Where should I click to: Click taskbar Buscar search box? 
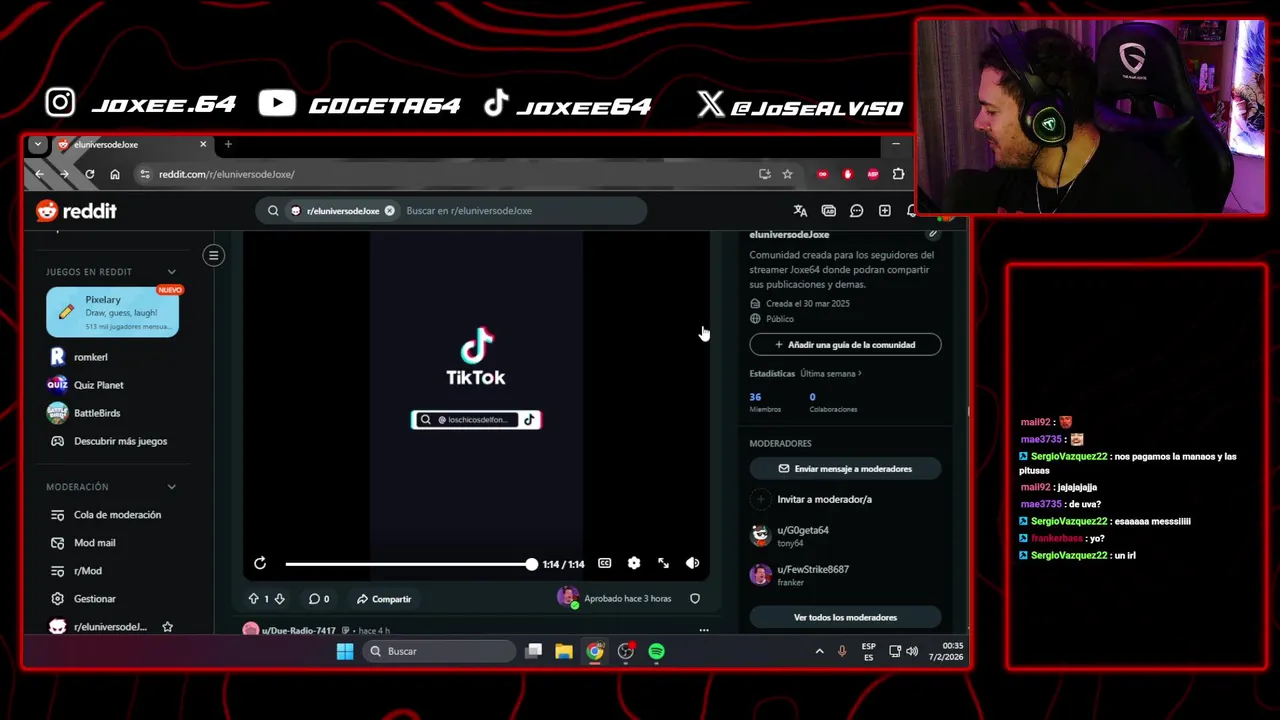[439, 652]
